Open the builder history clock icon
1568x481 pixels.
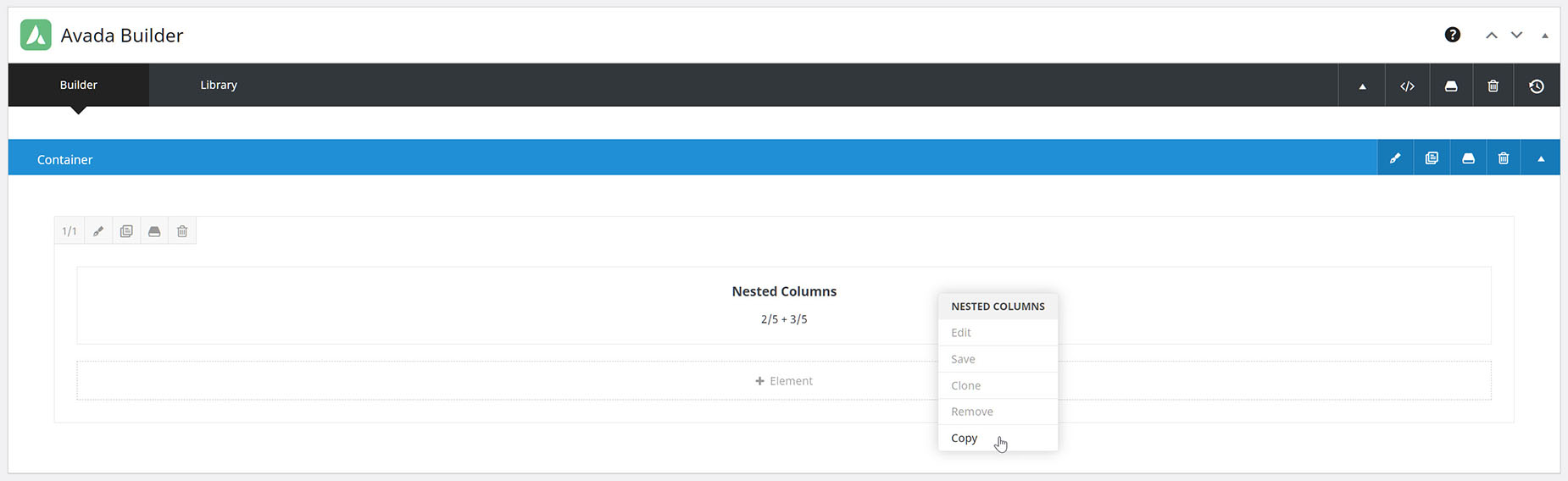(x=1537, y=86)
